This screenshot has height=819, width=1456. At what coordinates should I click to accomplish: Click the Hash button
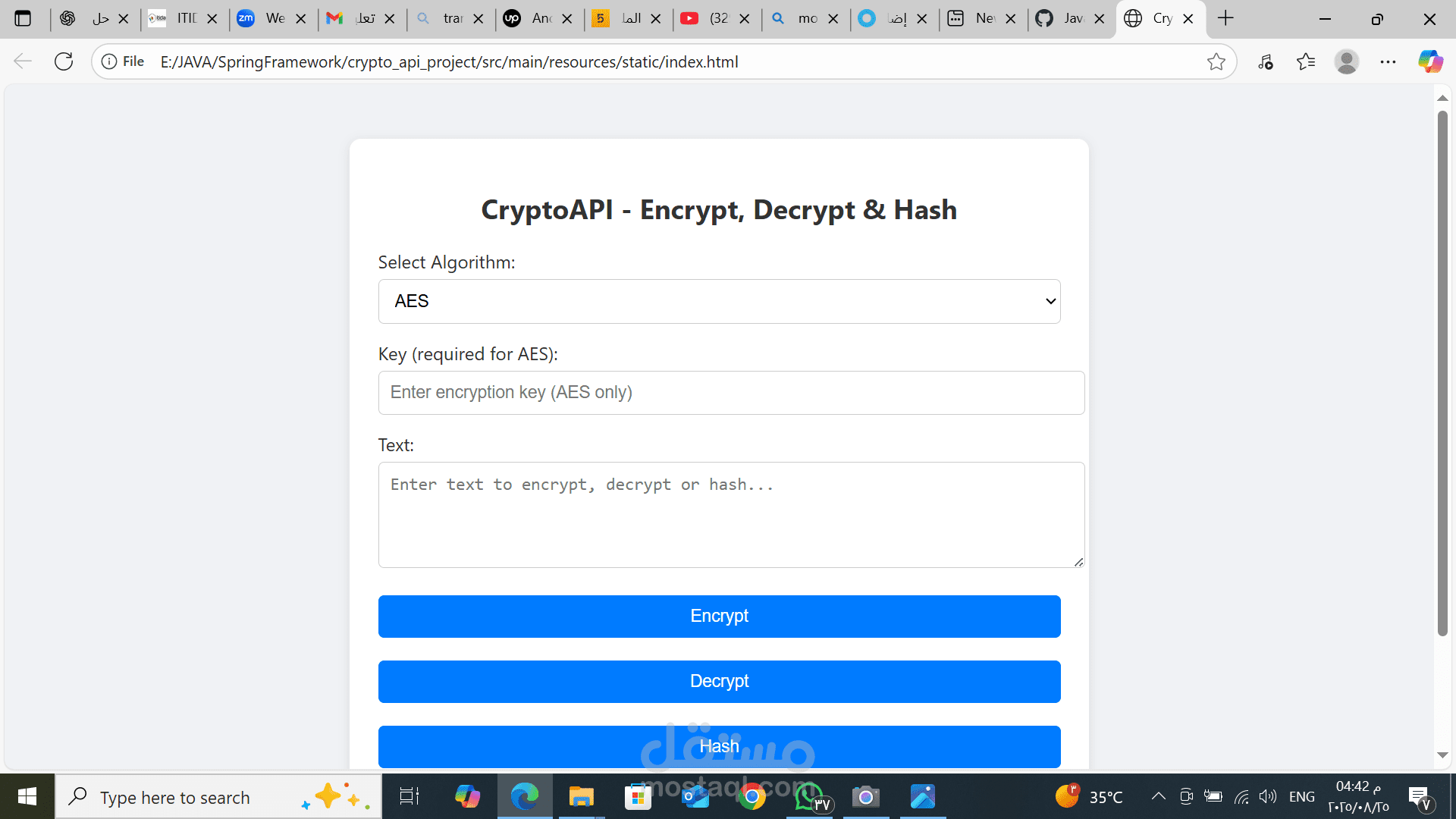[719, 747]
